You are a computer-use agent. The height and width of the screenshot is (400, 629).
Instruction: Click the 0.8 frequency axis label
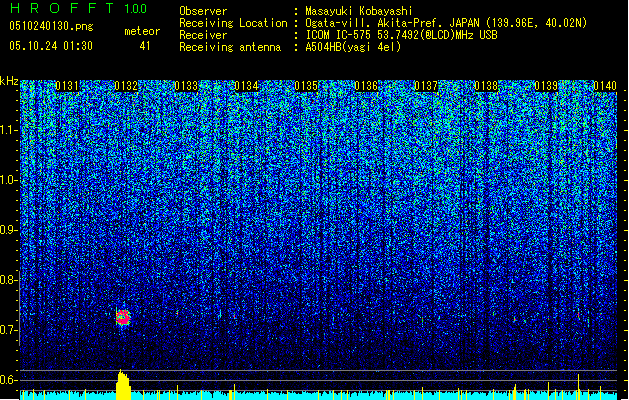(8, 280)
